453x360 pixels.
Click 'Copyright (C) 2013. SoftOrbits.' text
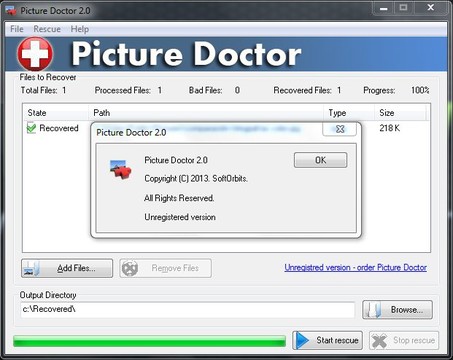[x=196, y=179]
